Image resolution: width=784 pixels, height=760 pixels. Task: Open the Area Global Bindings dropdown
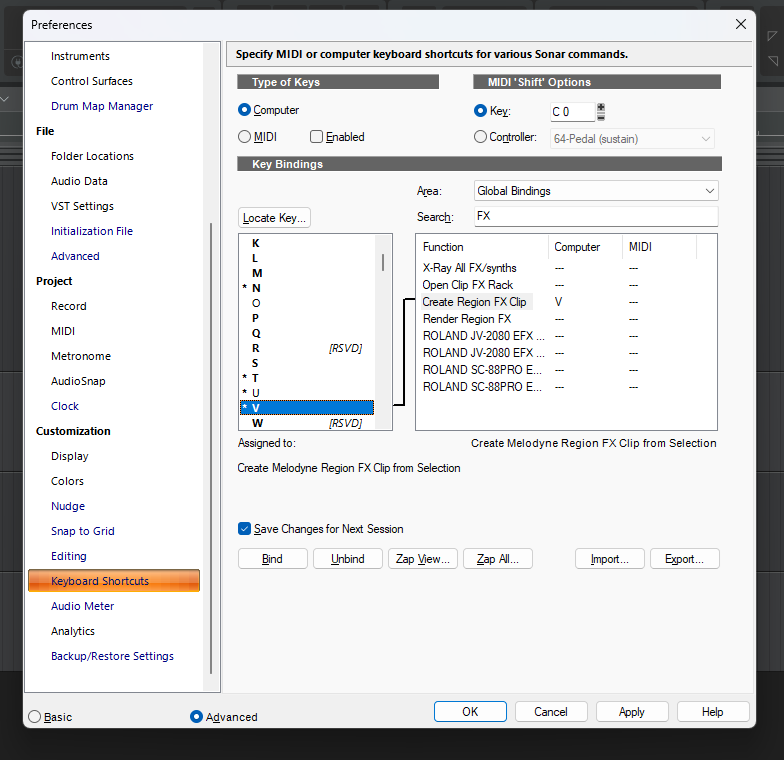tap(596, 190)
